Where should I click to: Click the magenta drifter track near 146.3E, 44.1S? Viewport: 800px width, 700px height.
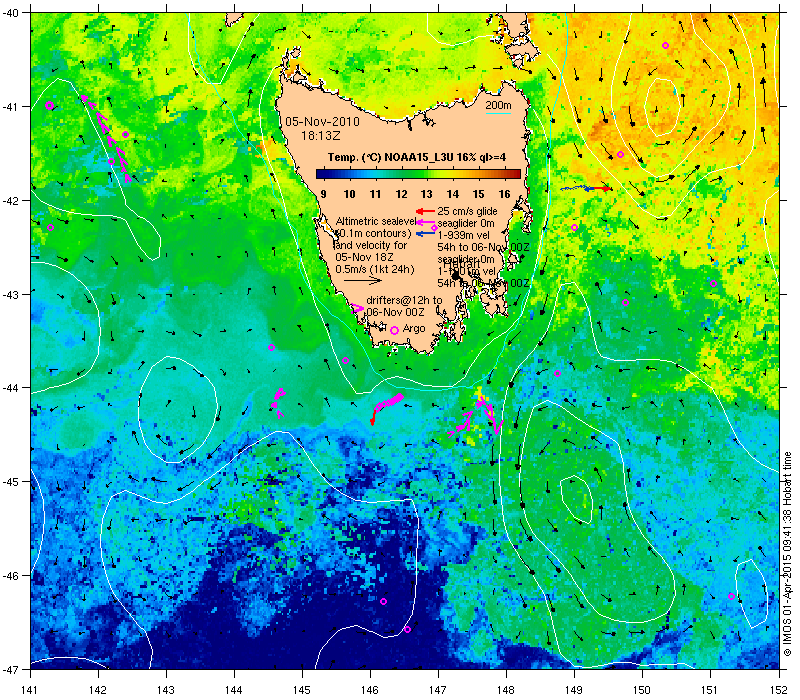coord(389,402)
